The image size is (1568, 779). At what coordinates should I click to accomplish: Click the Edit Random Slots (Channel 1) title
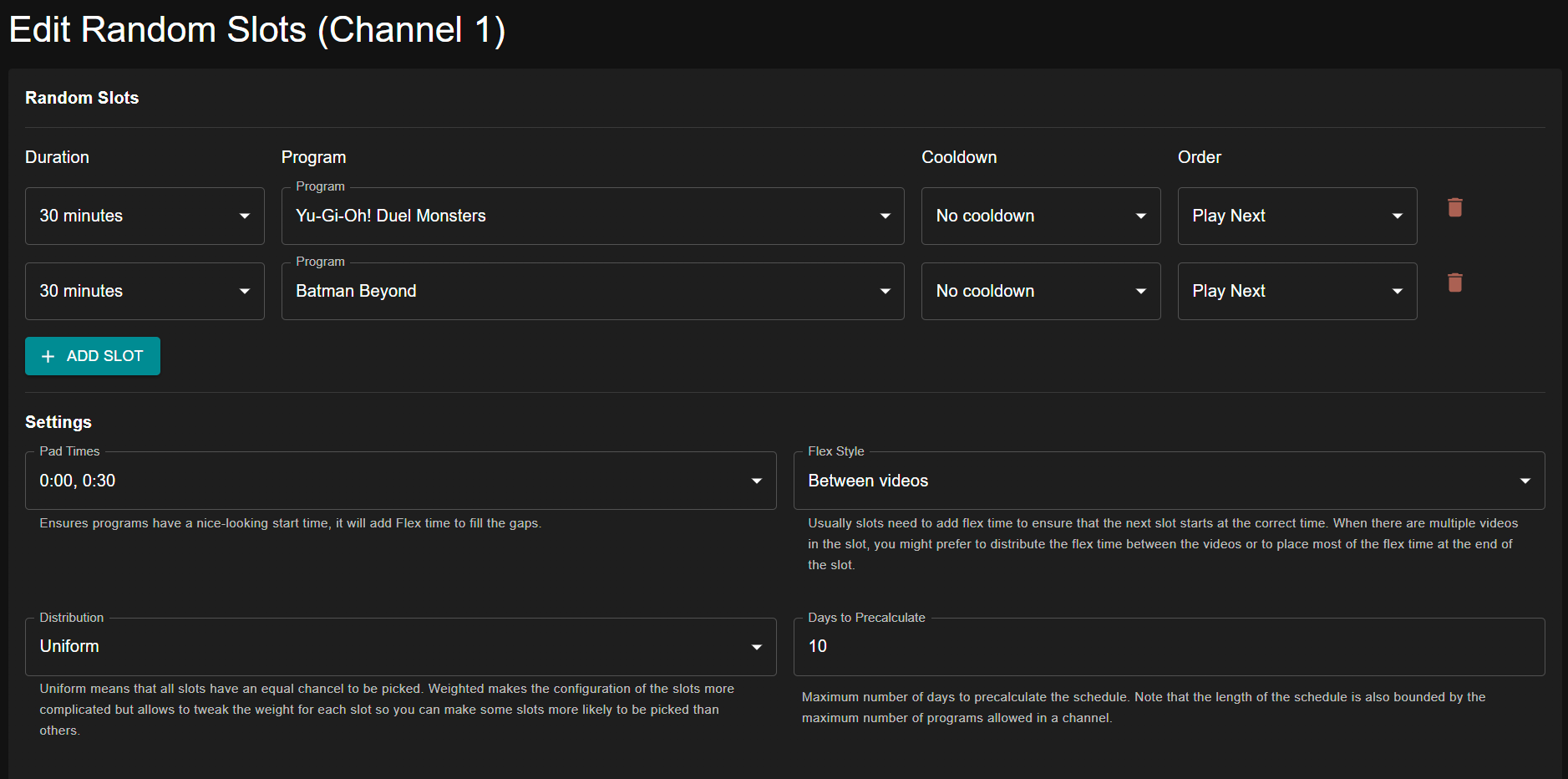pyautogui.click(x=257, y=30)
